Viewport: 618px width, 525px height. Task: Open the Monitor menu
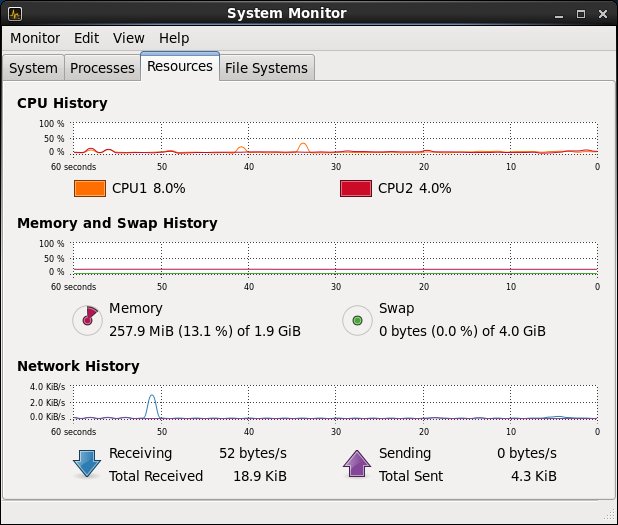coord(35,38)
